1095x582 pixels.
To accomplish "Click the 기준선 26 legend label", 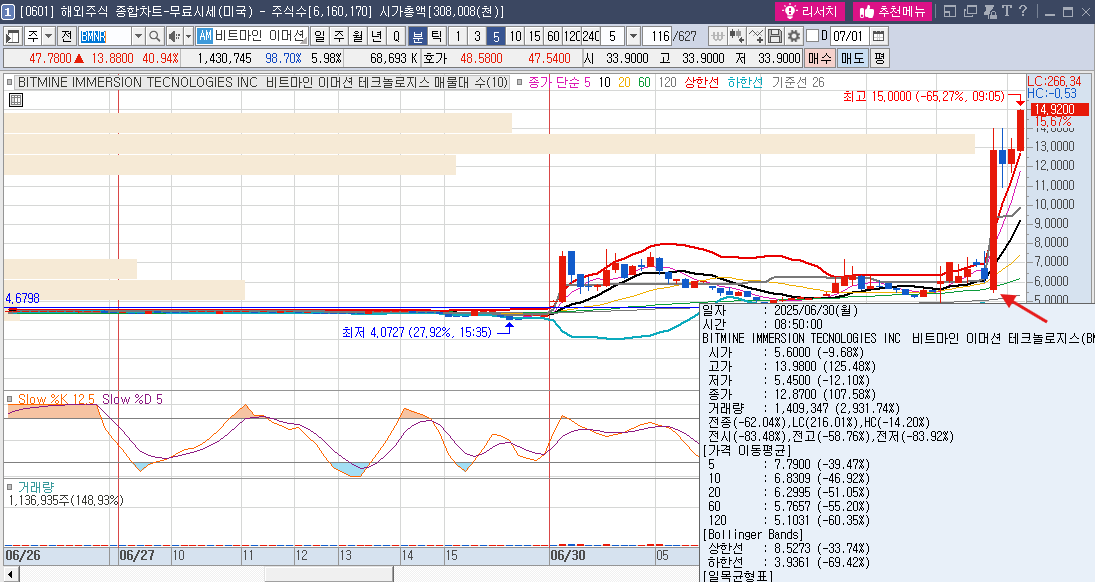I will coord(798,82).
